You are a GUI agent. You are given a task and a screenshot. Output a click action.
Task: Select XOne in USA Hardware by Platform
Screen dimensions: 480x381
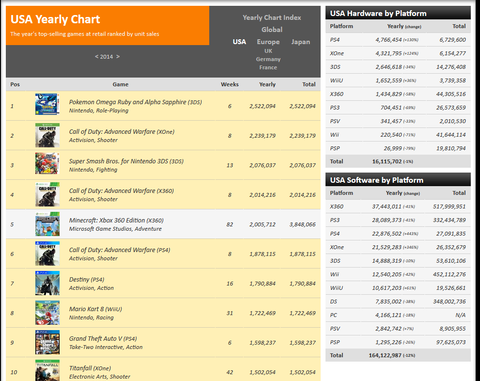click(x=337, y=53)
